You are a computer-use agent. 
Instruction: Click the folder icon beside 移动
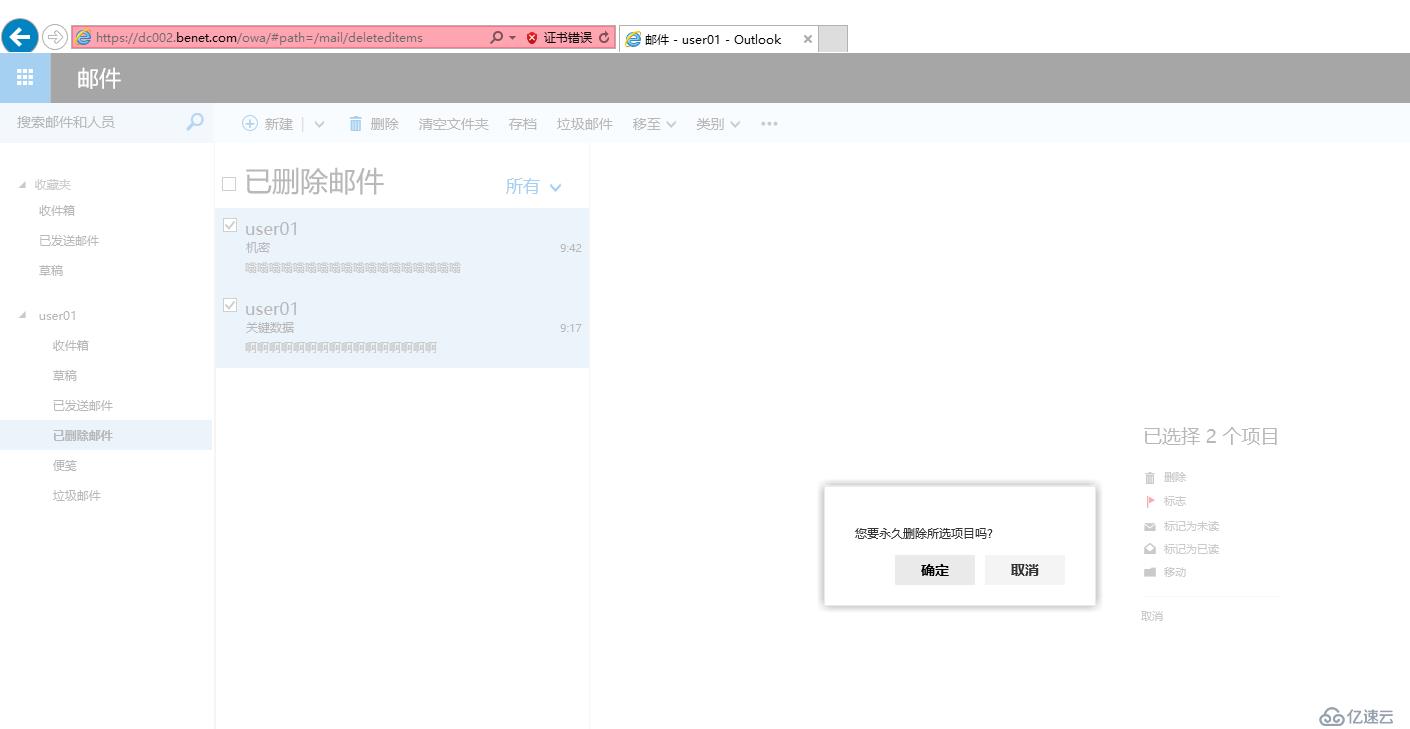(x=1150, y=572)
